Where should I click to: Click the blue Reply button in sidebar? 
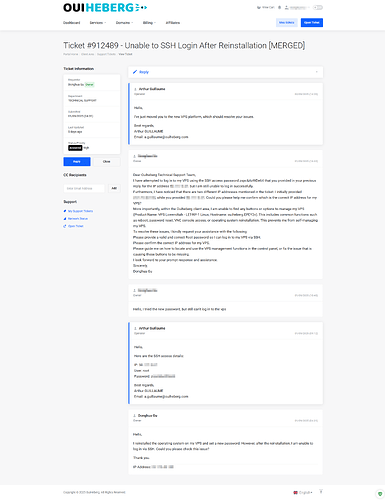point(77,161)
